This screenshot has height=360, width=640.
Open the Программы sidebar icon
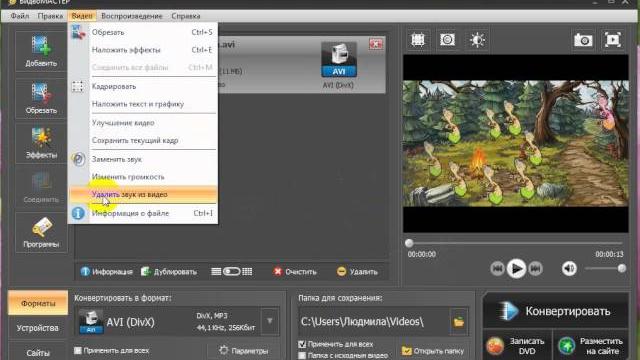(41, 233)
